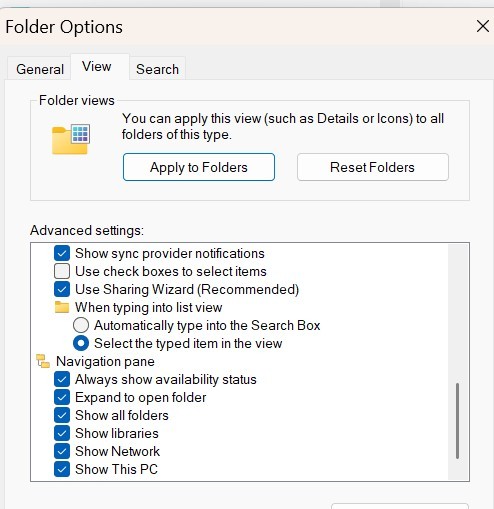Click the Folder views folder-grid icon
494x509 pixels.
point(71,139)
